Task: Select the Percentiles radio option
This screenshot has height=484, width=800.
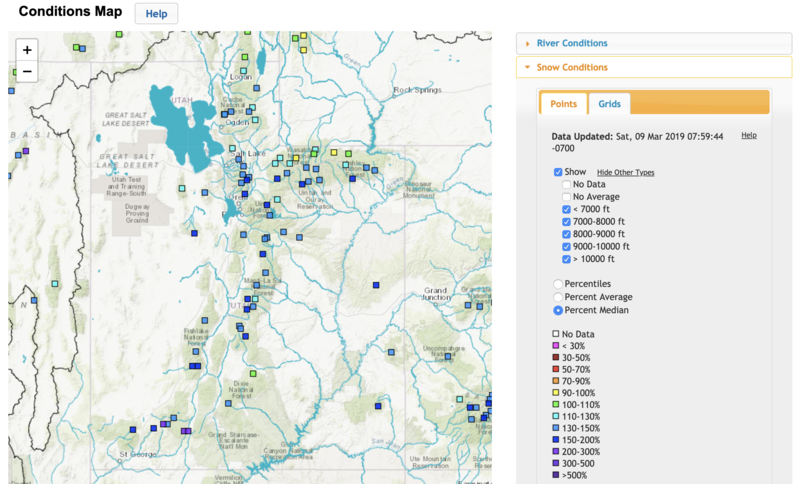Action: (558, 284)
